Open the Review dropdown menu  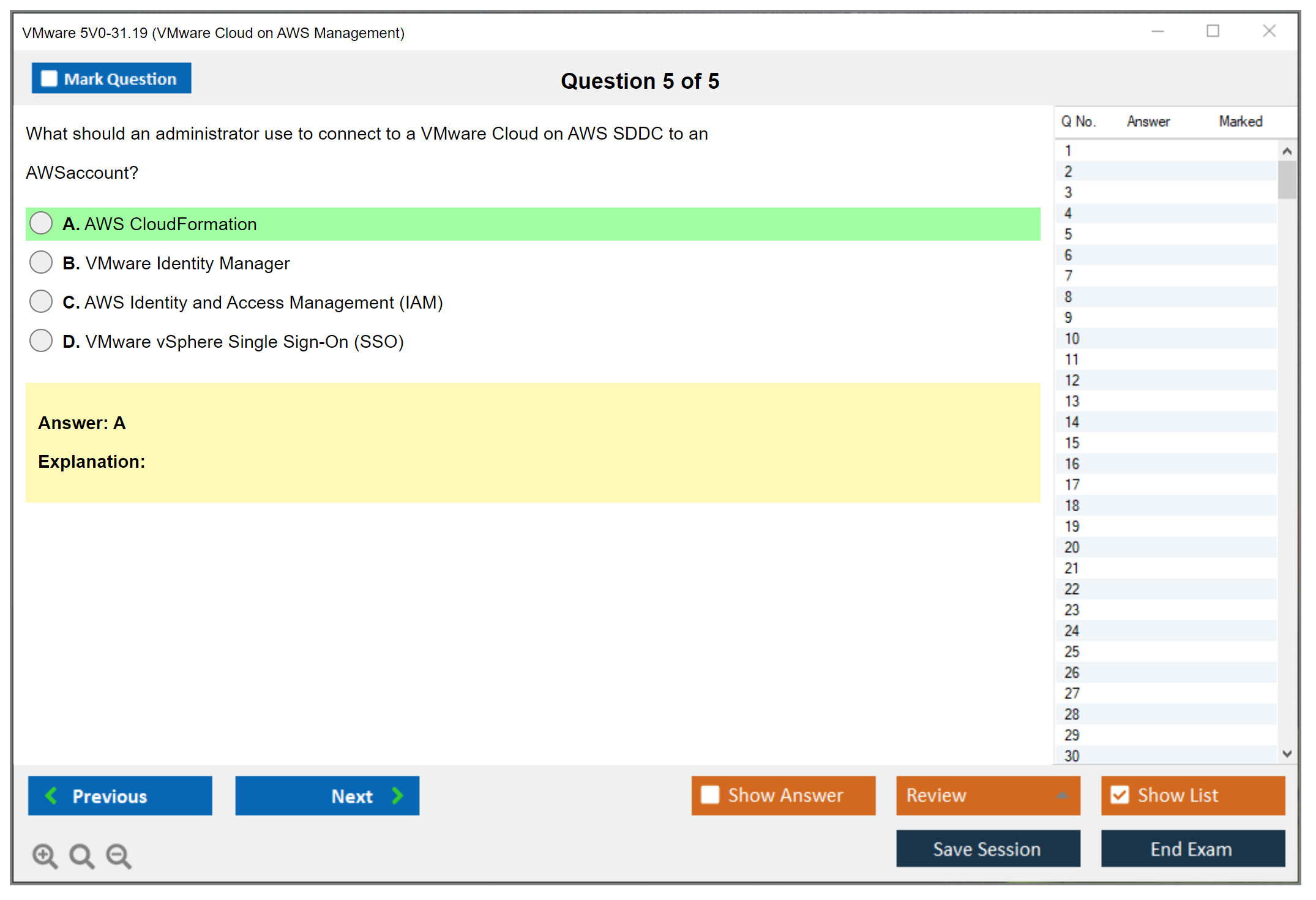(x=1061, y=795)
